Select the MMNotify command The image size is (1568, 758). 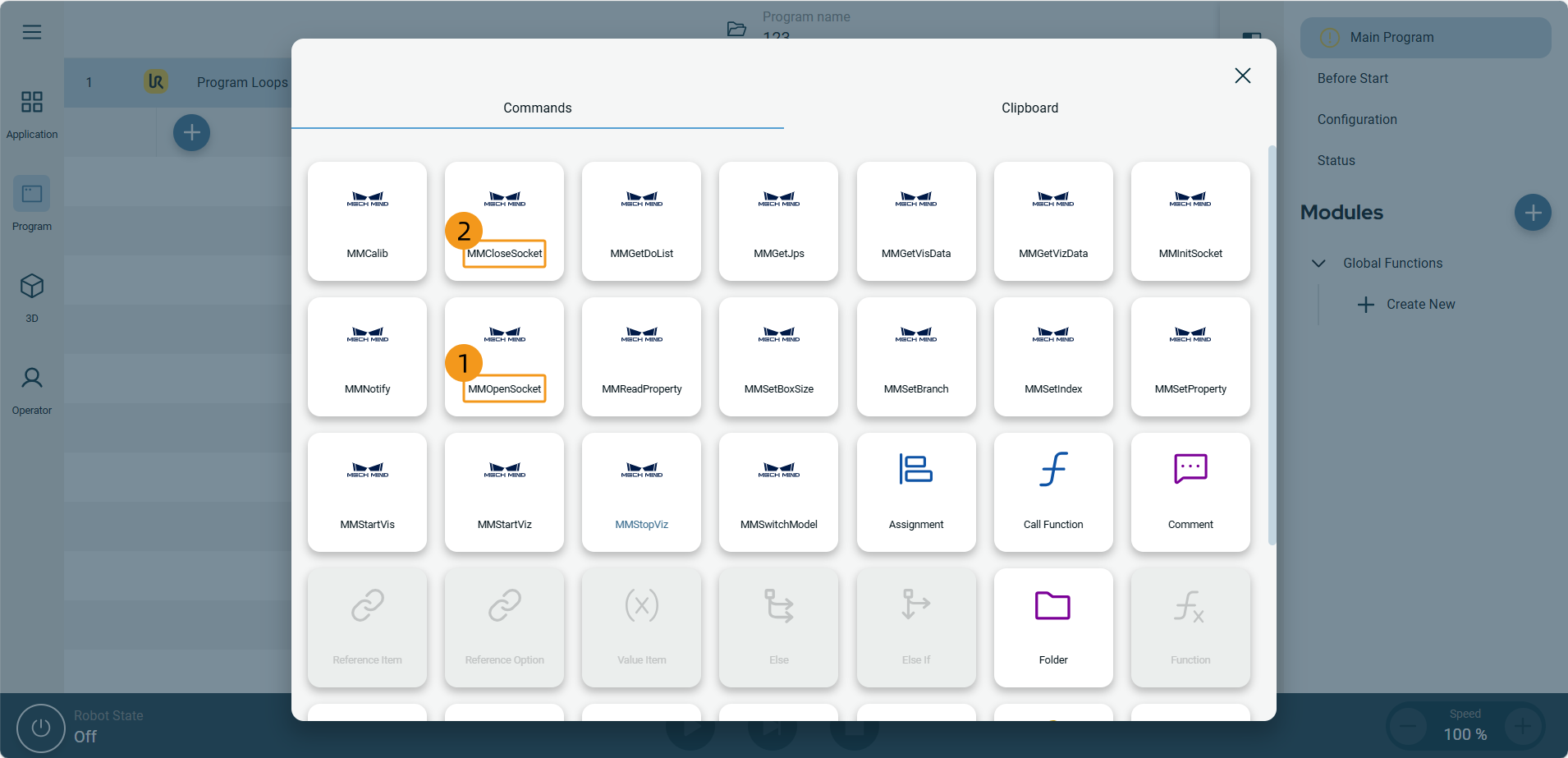(367, 357)
